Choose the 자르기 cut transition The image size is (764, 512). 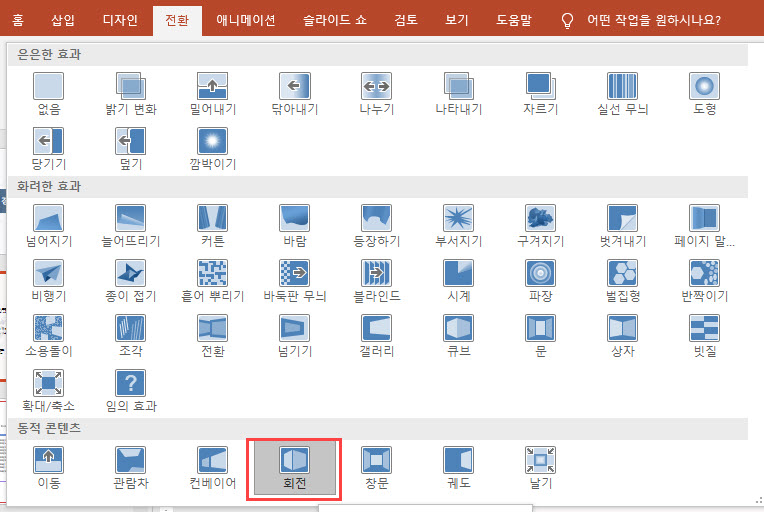(x=540, y=94)
